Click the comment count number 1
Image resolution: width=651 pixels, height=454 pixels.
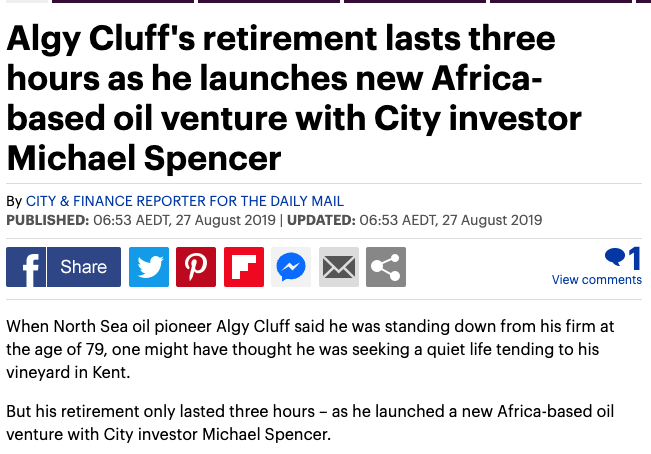click(x=634, y=258)
